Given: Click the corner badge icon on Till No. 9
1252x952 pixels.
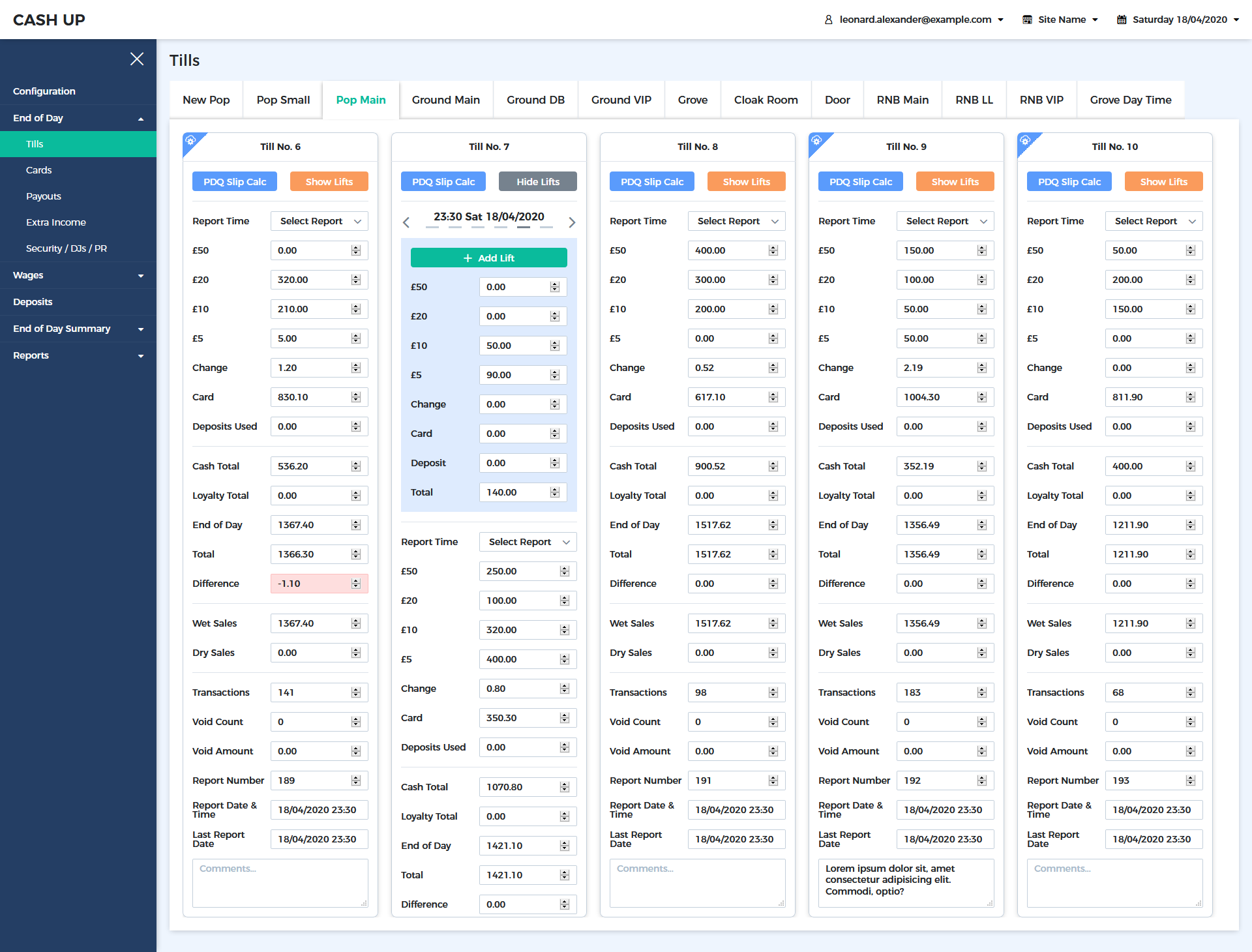Looking at the screenshot, I should click(816, 140).
